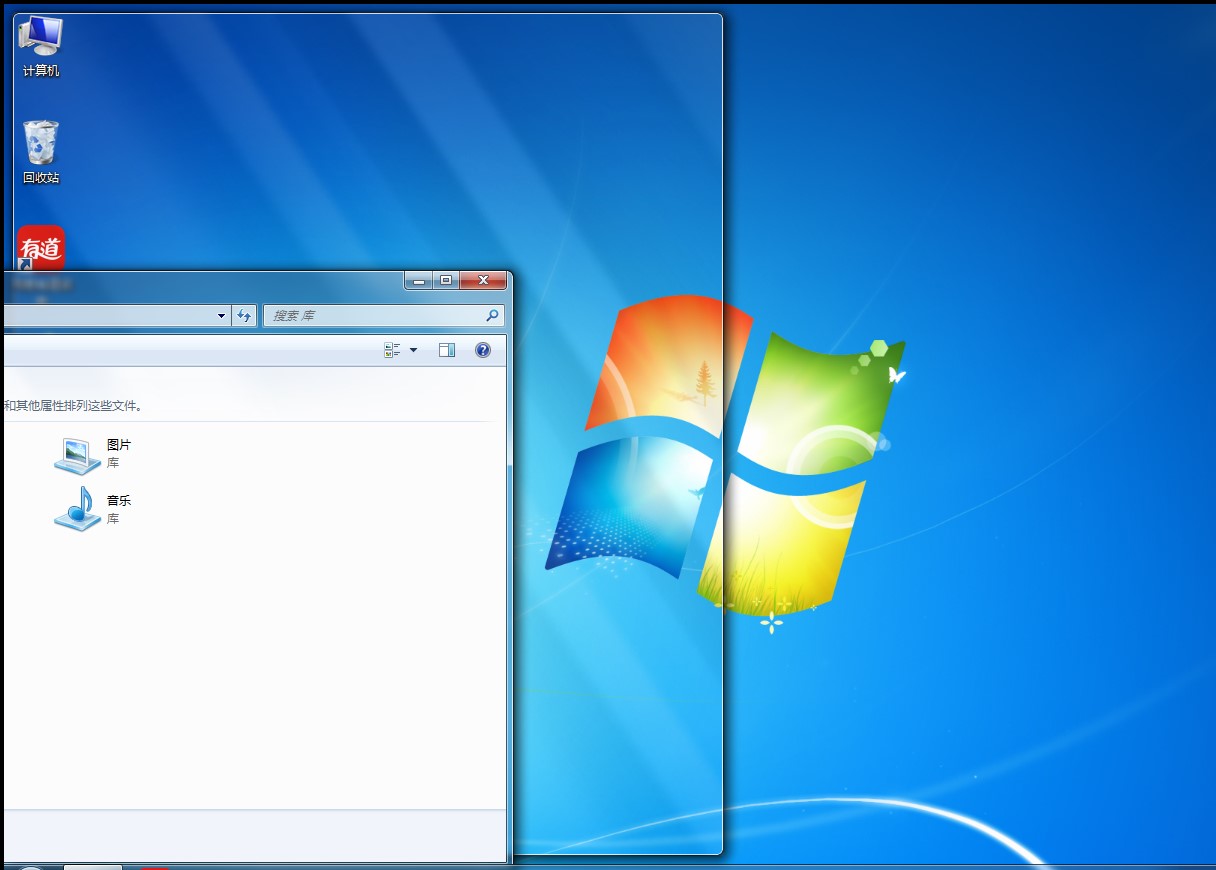Close the library explorer window
1216x870 pixels.
click(484, 281)
